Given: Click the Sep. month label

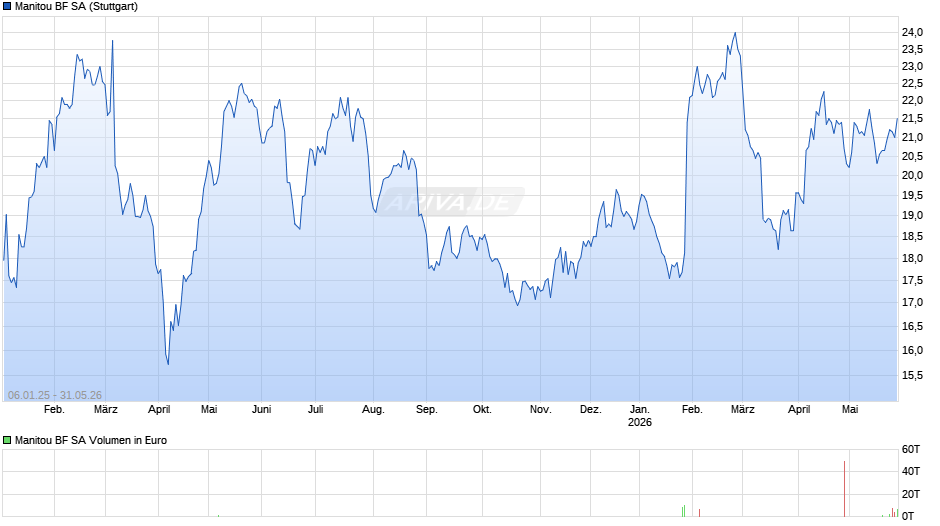Looking at the screenshot, I should 426,409.
